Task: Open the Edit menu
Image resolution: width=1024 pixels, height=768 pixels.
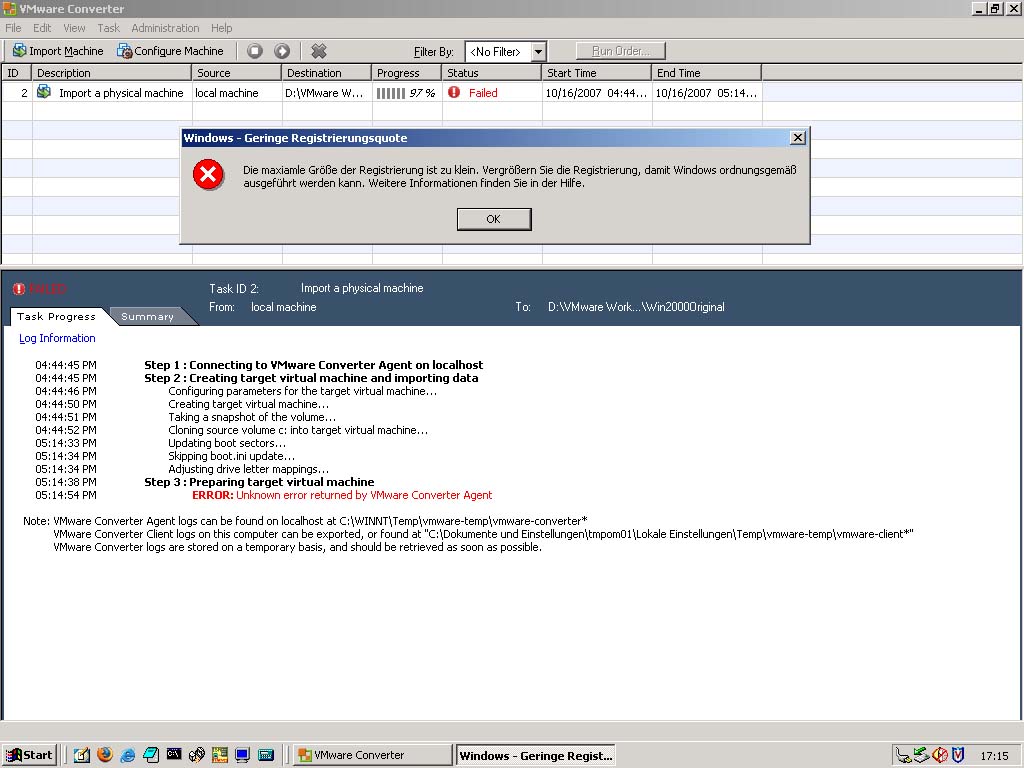Action: click(x=42, y=28)
